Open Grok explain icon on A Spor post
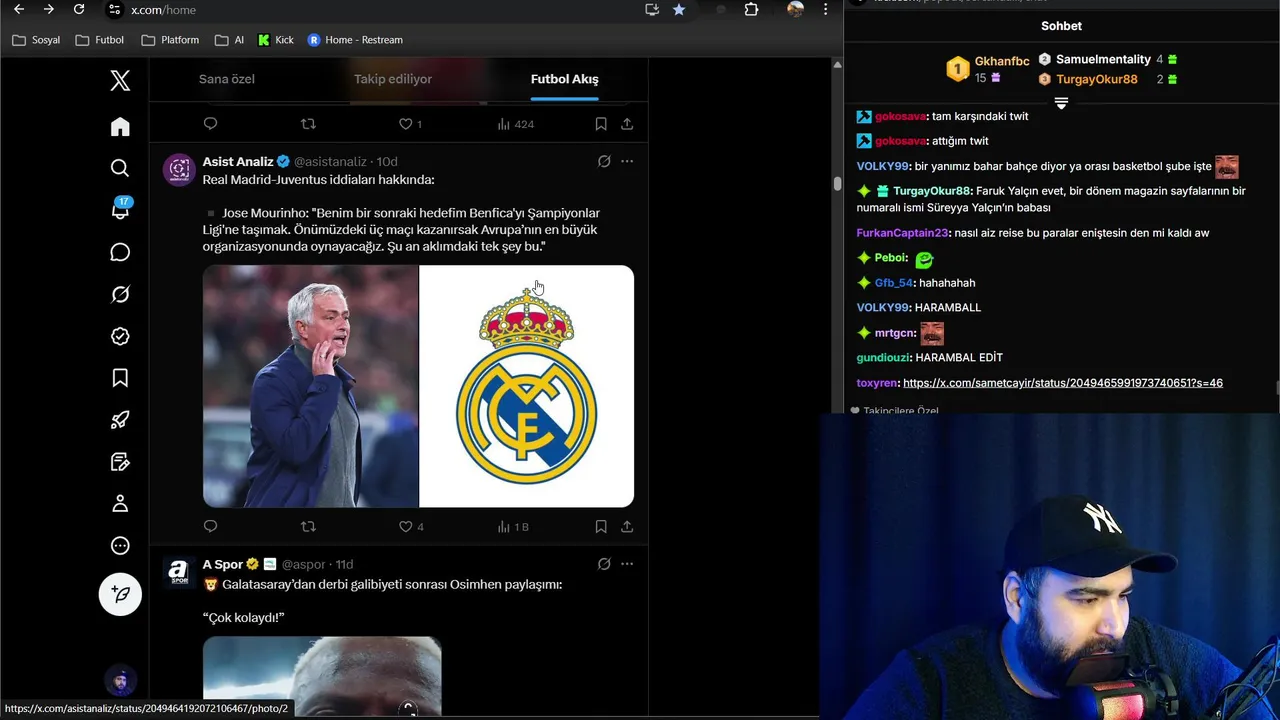 coord(604,564)
